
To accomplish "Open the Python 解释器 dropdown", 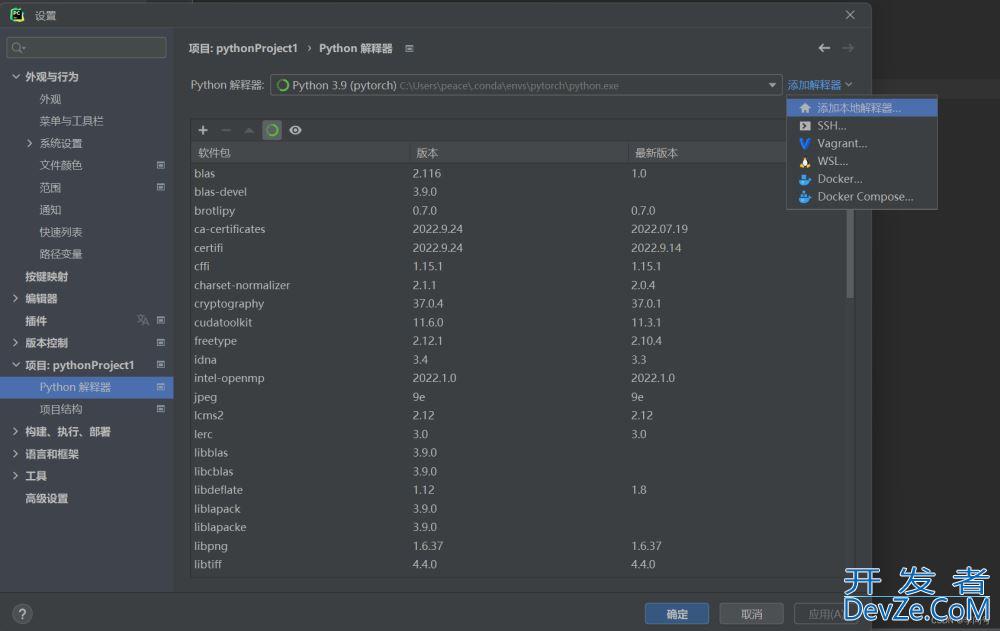I will (x=526, y=85).
